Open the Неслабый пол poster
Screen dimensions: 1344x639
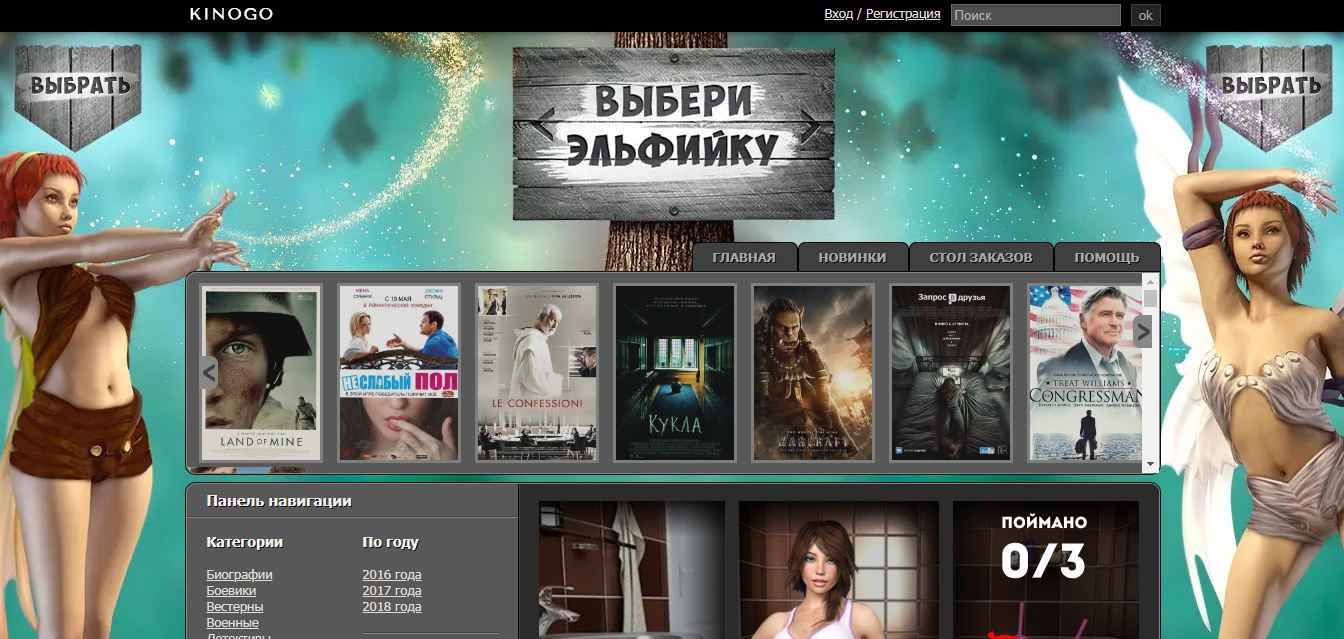pos(399,373)
